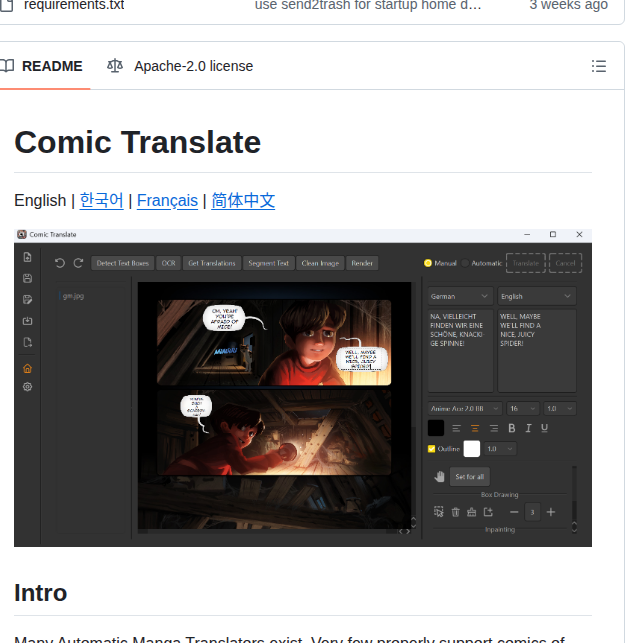
Task: Open the Anime Ace font dropdown
Action: tap(465, 408)
